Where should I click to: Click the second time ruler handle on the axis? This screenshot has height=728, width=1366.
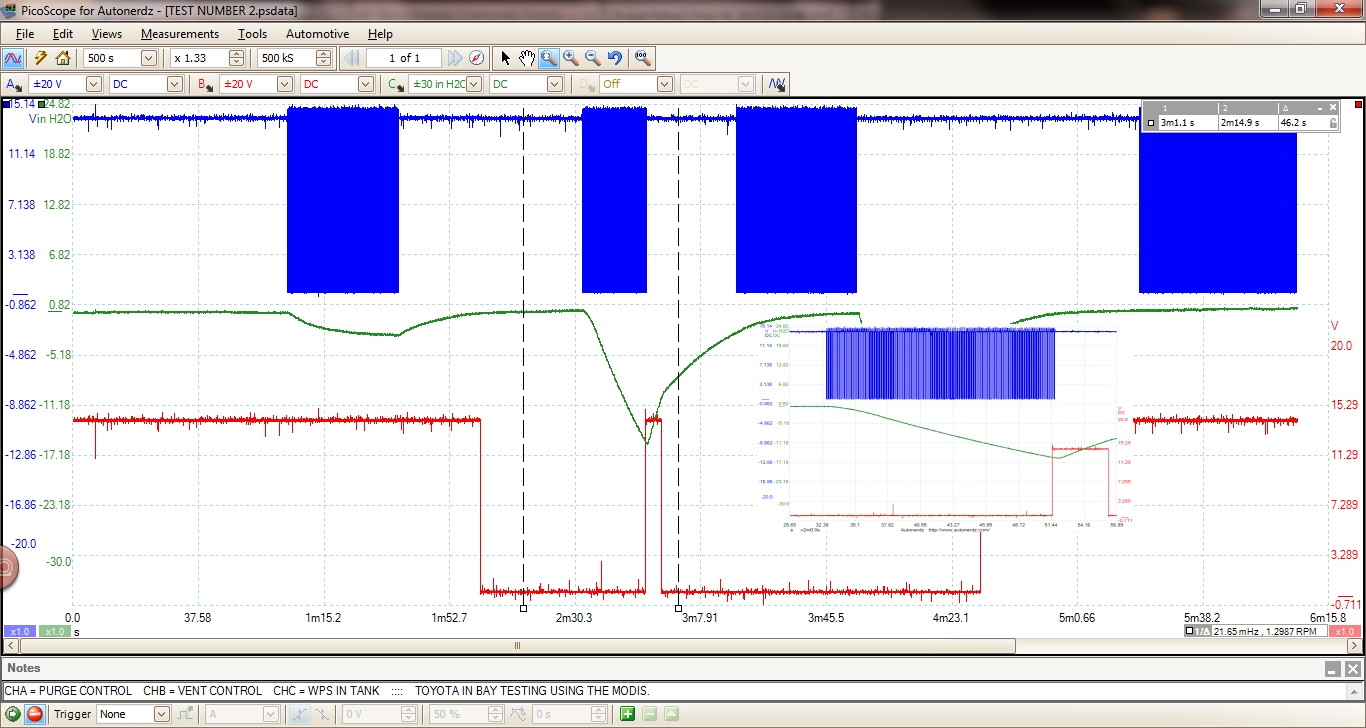(x=678, y=607)
